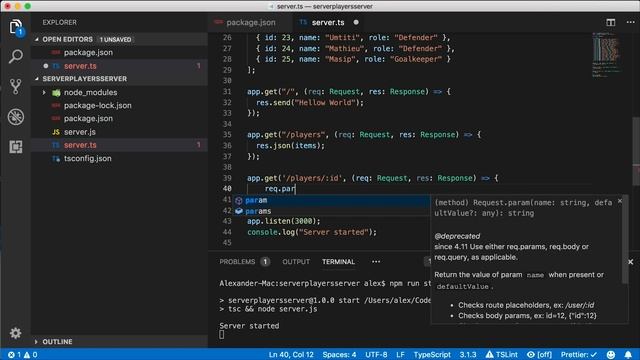The image size is (640, 360).
Task: Click node_modules folder icon
Action: 56,93
